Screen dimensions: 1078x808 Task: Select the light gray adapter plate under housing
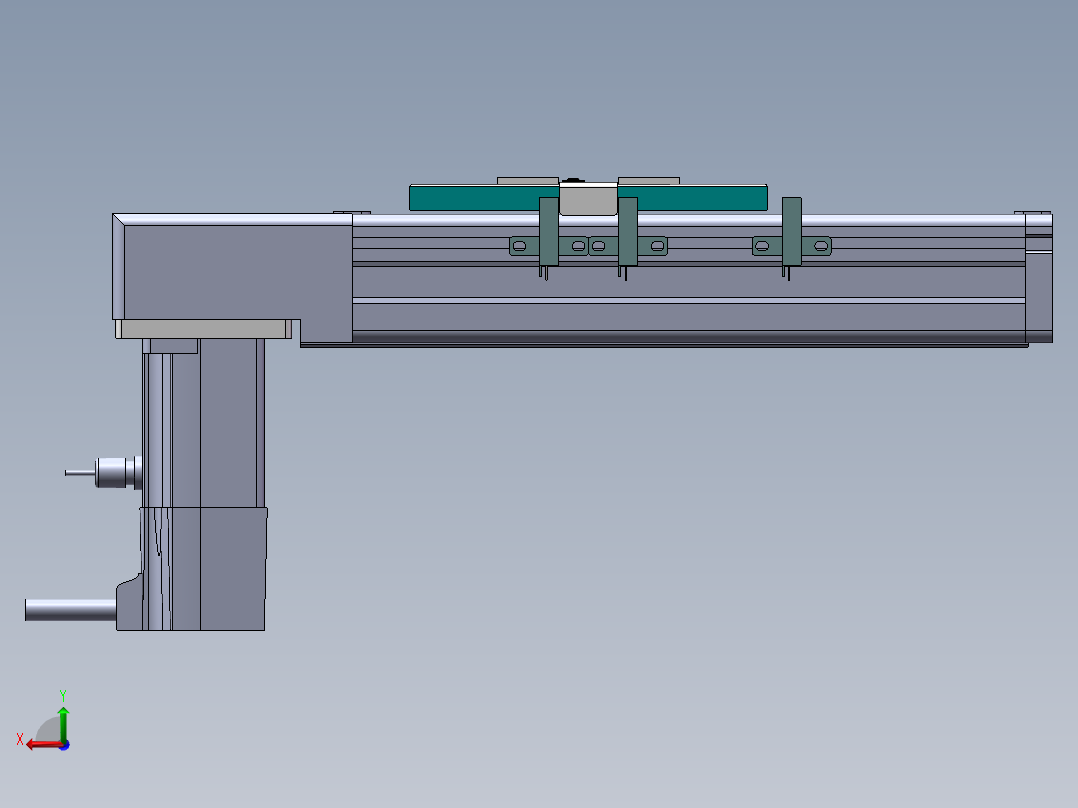pos(203,329)
